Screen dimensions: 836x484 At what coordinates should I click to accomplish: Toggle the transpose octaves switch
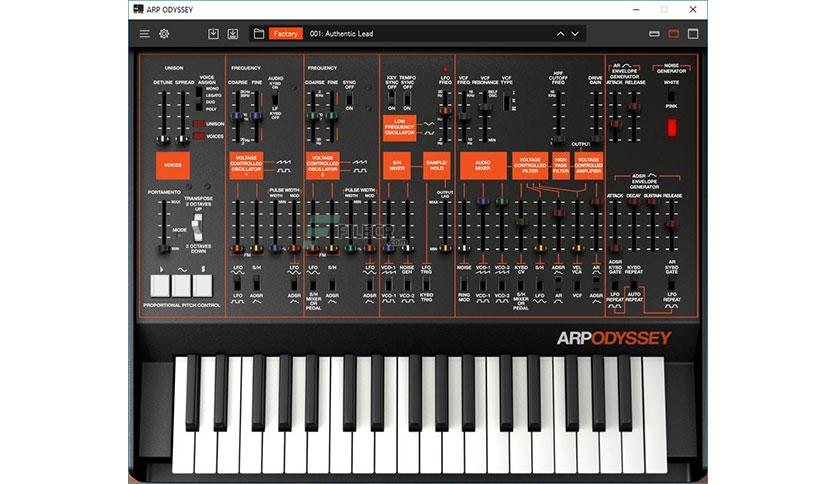pos(197,228)
